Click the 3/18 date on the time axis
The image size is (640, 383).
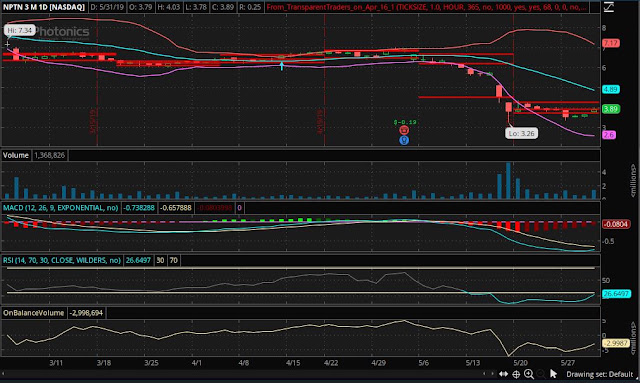coord(104,363)
